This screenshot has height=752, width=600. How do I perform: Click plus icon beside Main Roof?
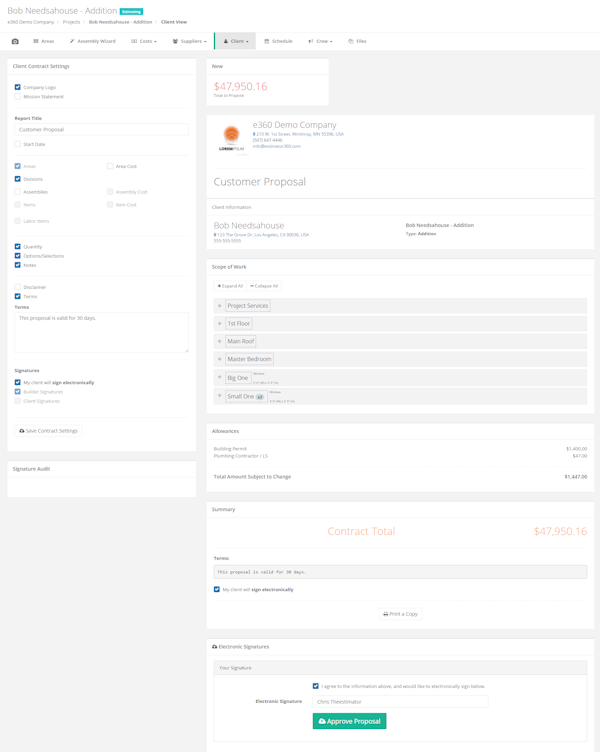(220, 342)
